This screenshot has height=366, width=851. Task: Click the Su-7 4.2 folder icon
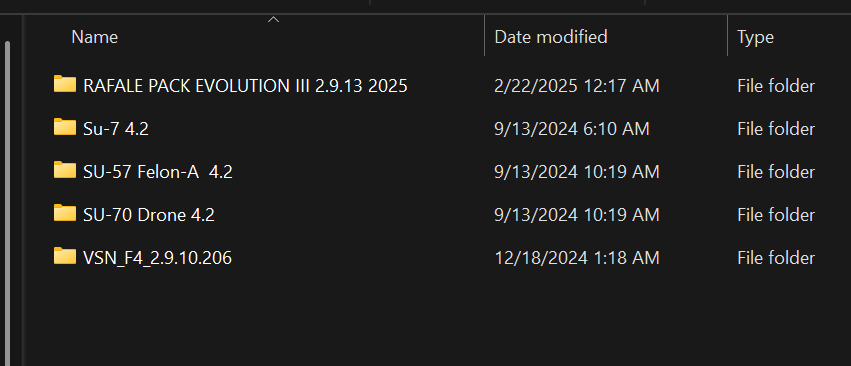65,128
